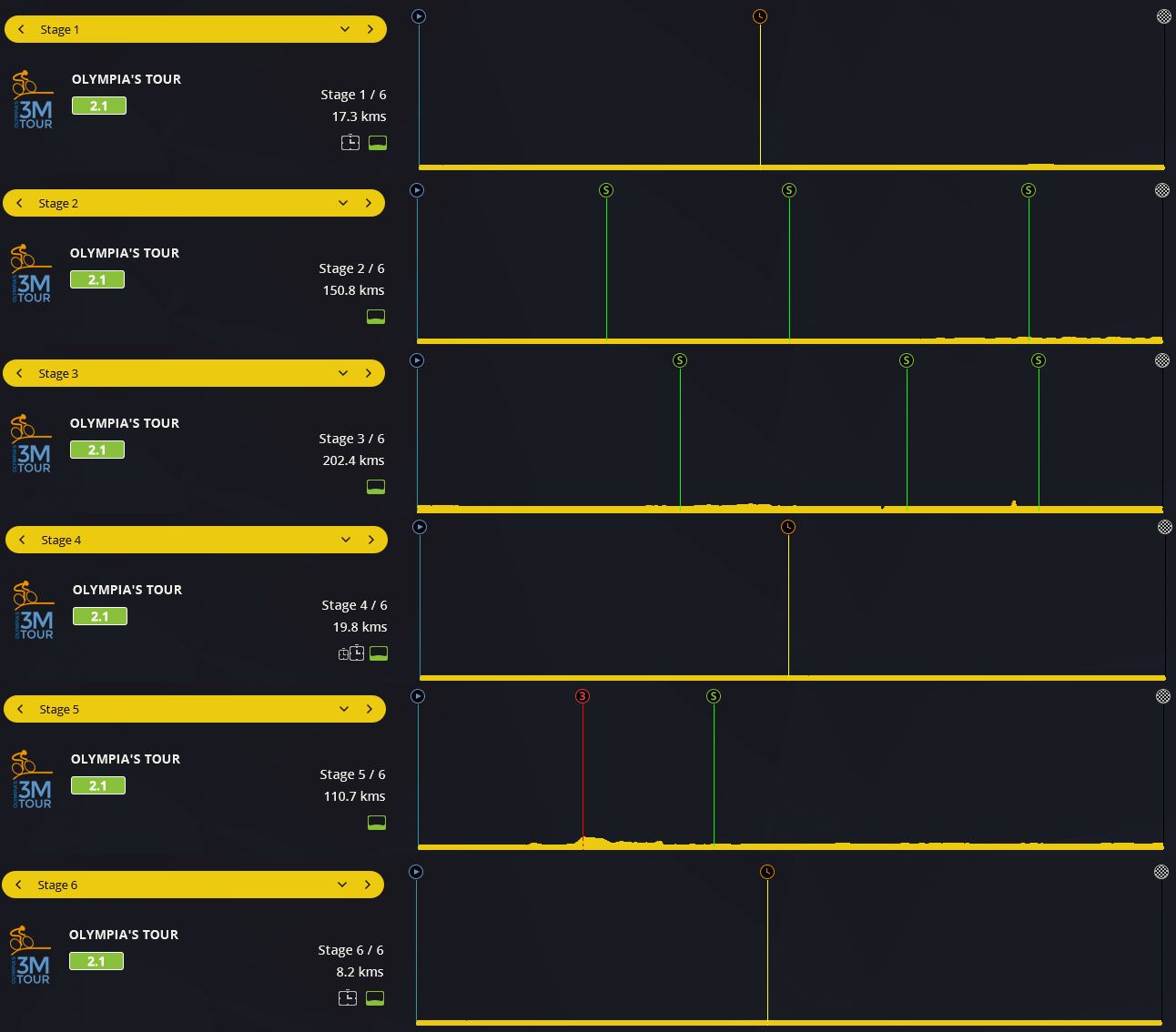Click the finish flag on Stage 5 profile

pos(1163,696)
